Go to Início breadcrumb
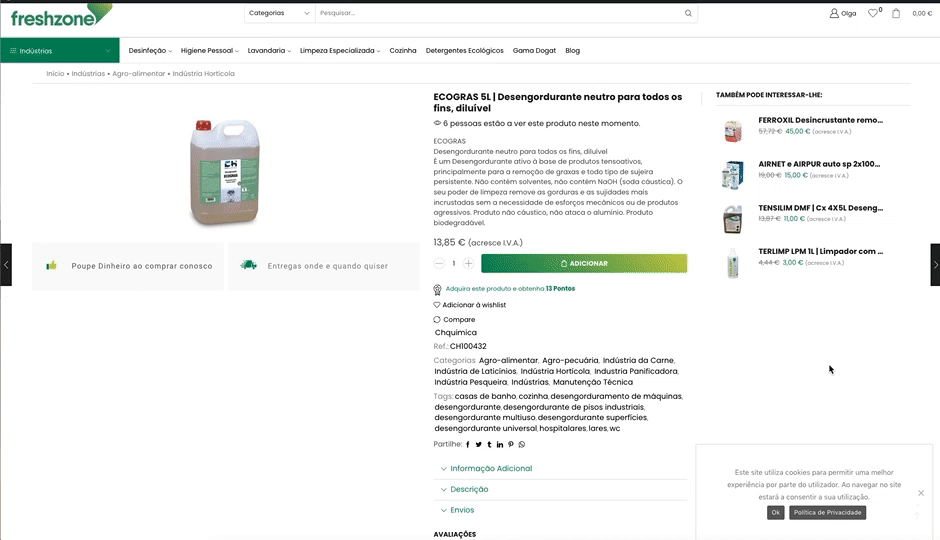The width and height of the screenshot is (940, 540). [55, 74]
